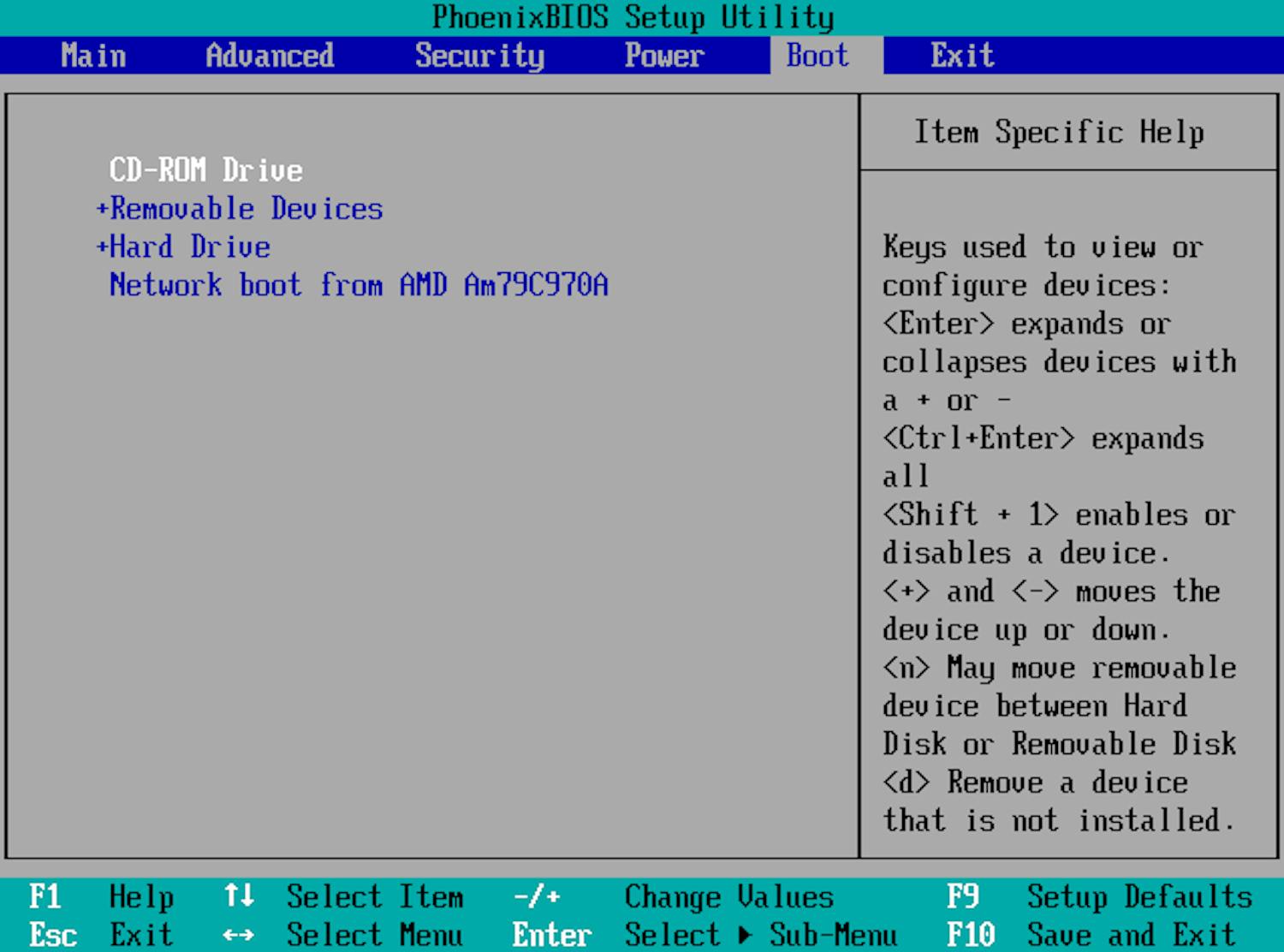Open the Advanced setup tab

269,55
